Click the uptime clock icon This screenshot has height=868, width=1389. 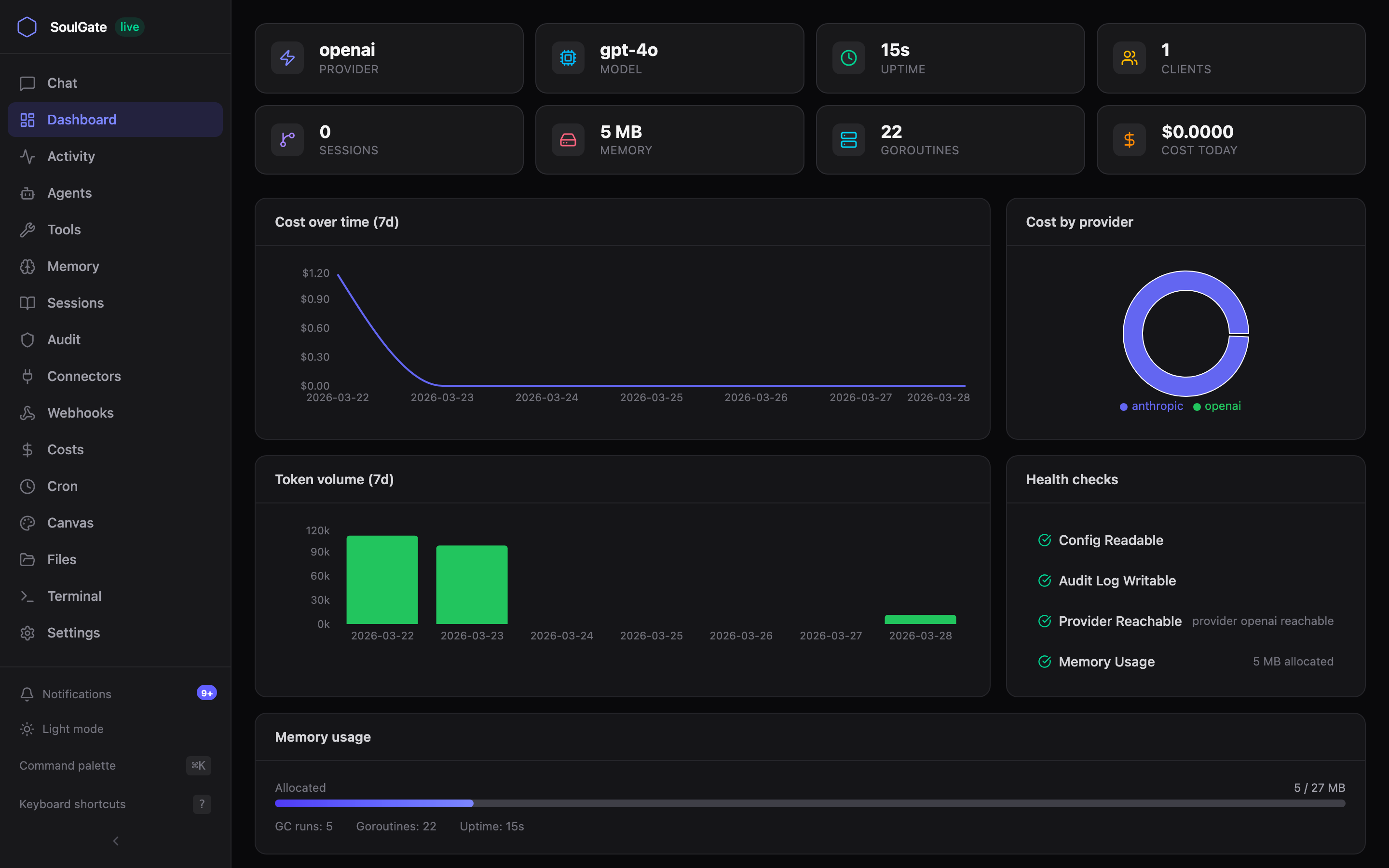(848, 58)
